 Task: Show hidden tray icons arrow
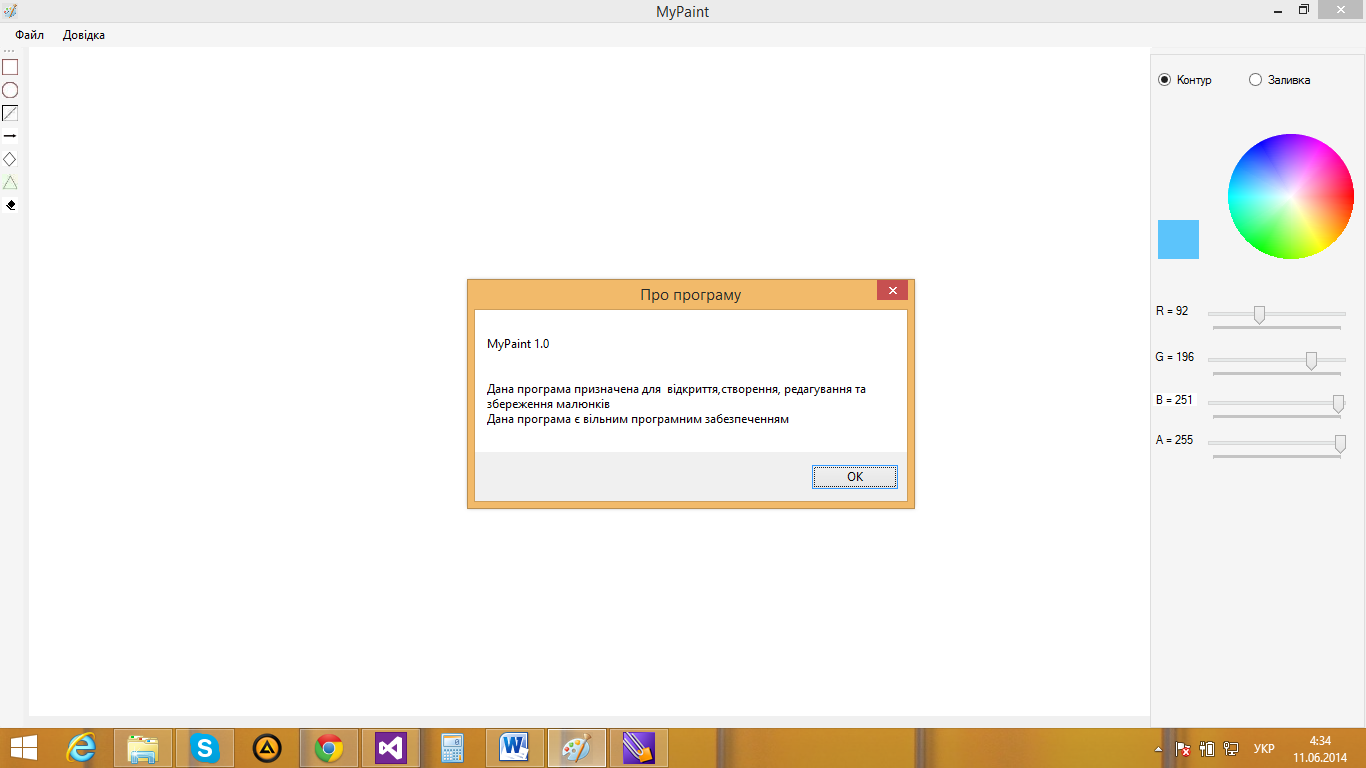[x=1159, y=748]
